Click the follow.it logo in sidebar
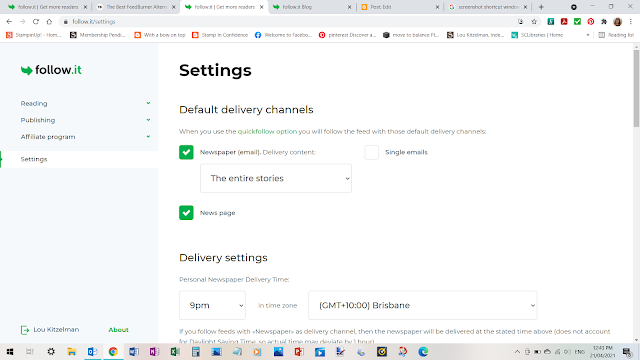This screenshot has width=640, height=360. click(x=51, y=70)
